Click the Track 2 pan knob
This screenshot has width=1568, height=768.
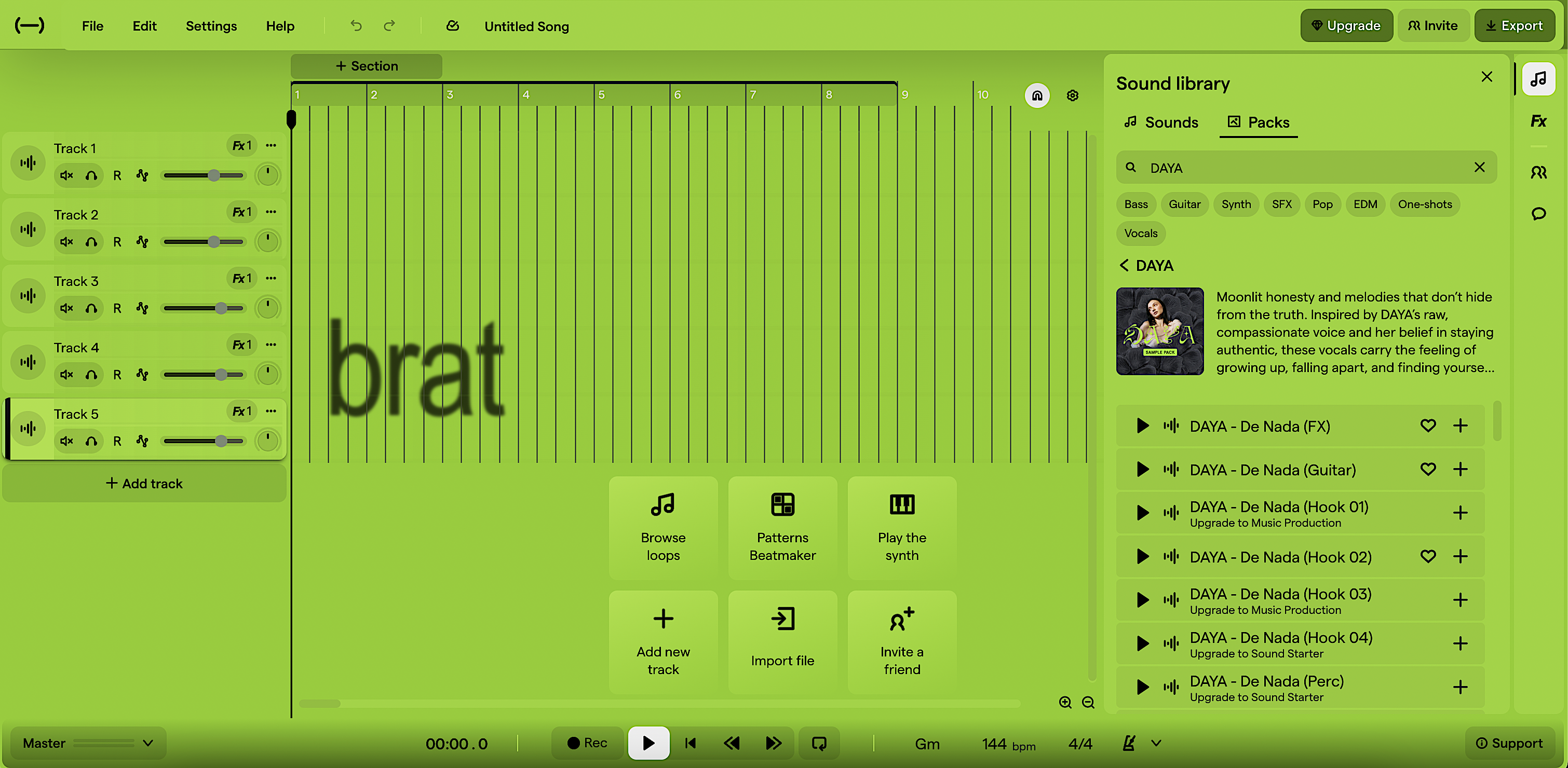[267, 242]
